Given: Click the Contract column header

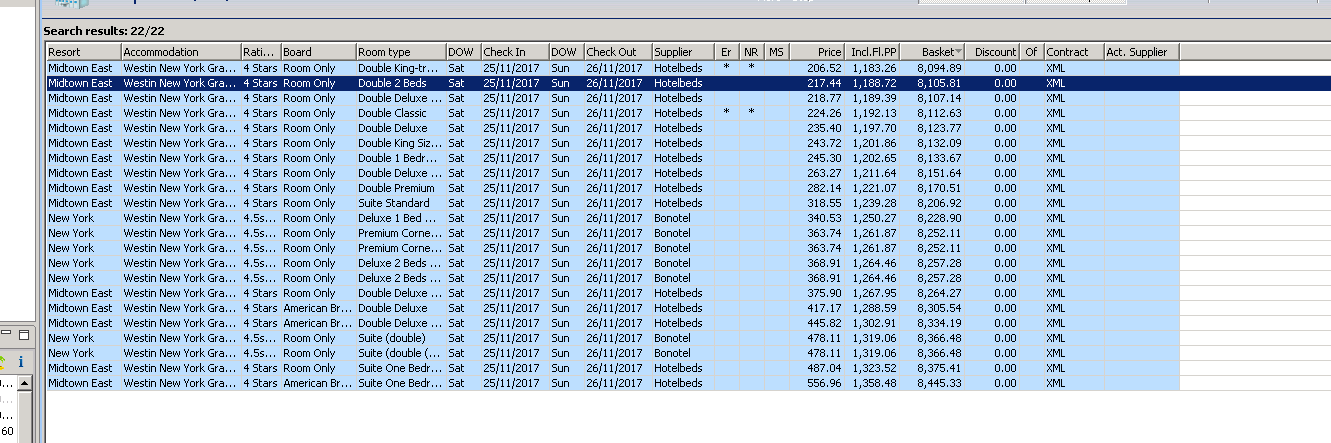Looking at the screenshot, I should (x=1073, y=52).
